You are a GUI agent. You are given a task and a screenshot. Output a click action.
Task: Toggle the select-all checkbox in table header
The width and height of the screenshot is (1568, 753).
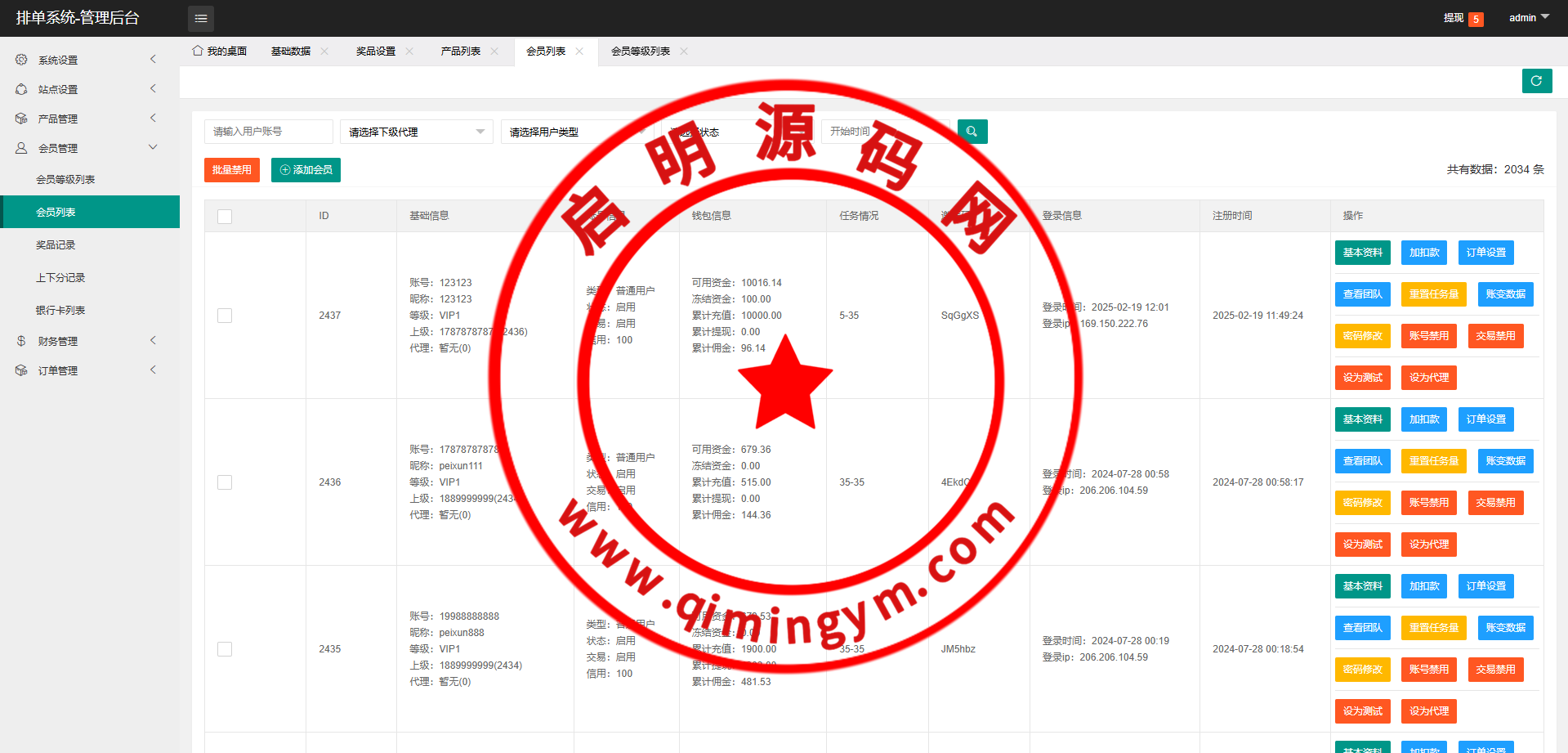(225, 217)
